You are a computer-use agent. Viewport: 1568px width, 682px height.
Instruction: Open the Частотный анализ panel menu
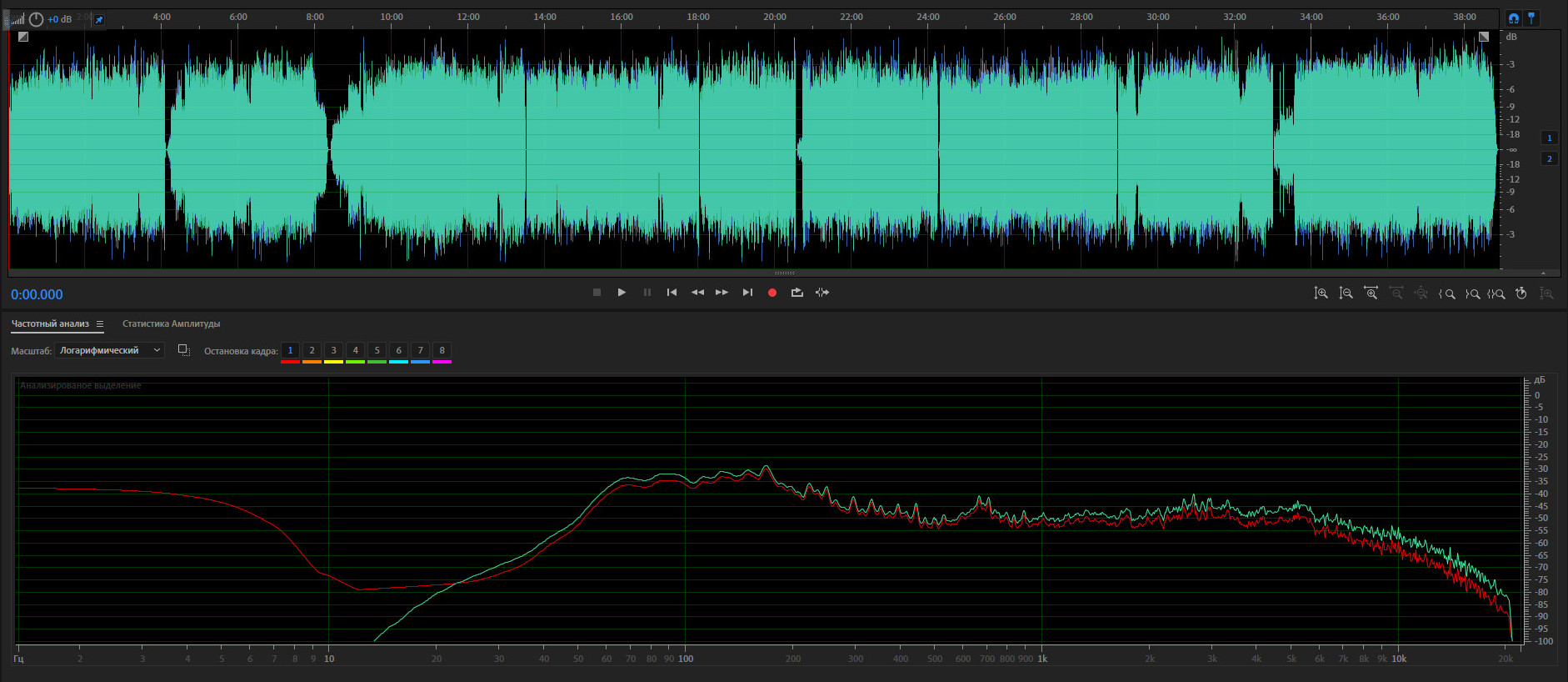point(100,324)
